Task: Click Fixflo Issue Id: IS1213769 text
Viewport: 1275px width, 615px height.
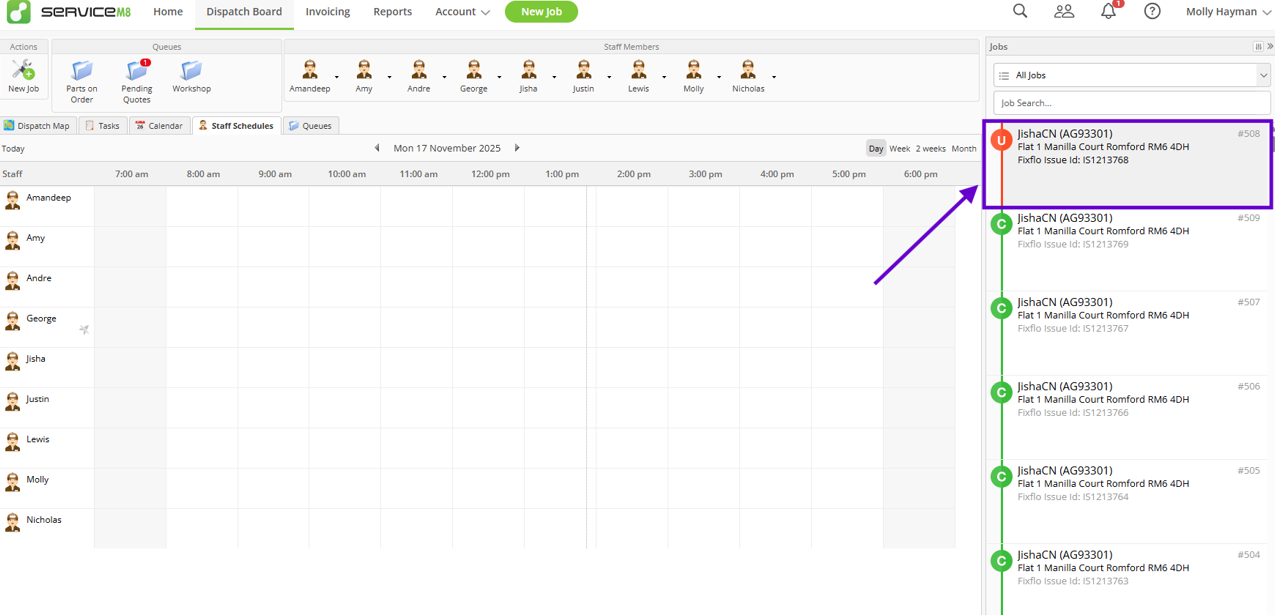Action: [1073, 244]
